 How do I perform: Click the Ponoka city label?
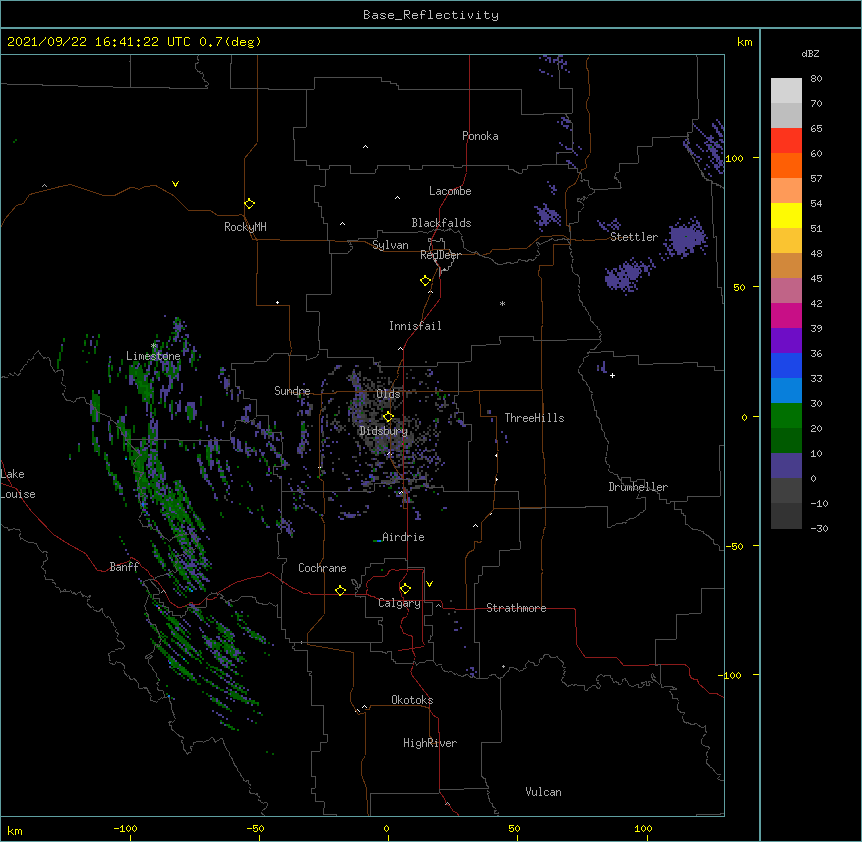point(480,136)
